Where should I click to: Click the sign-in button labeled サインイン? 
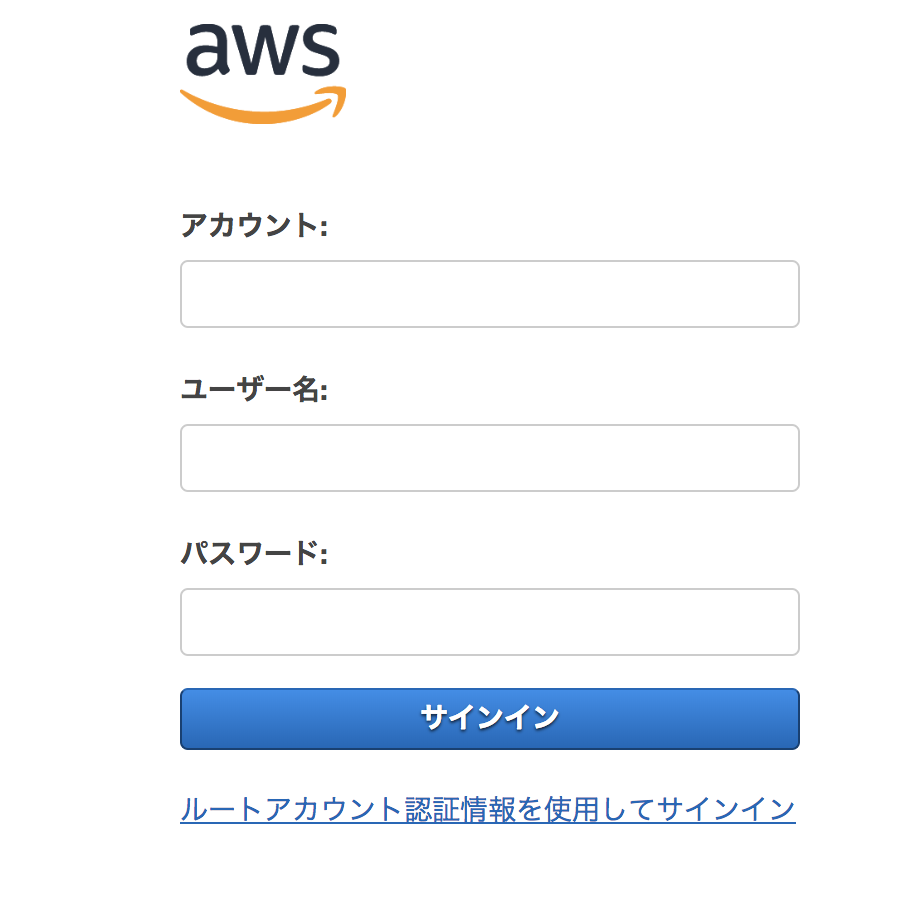coord(489,718)
